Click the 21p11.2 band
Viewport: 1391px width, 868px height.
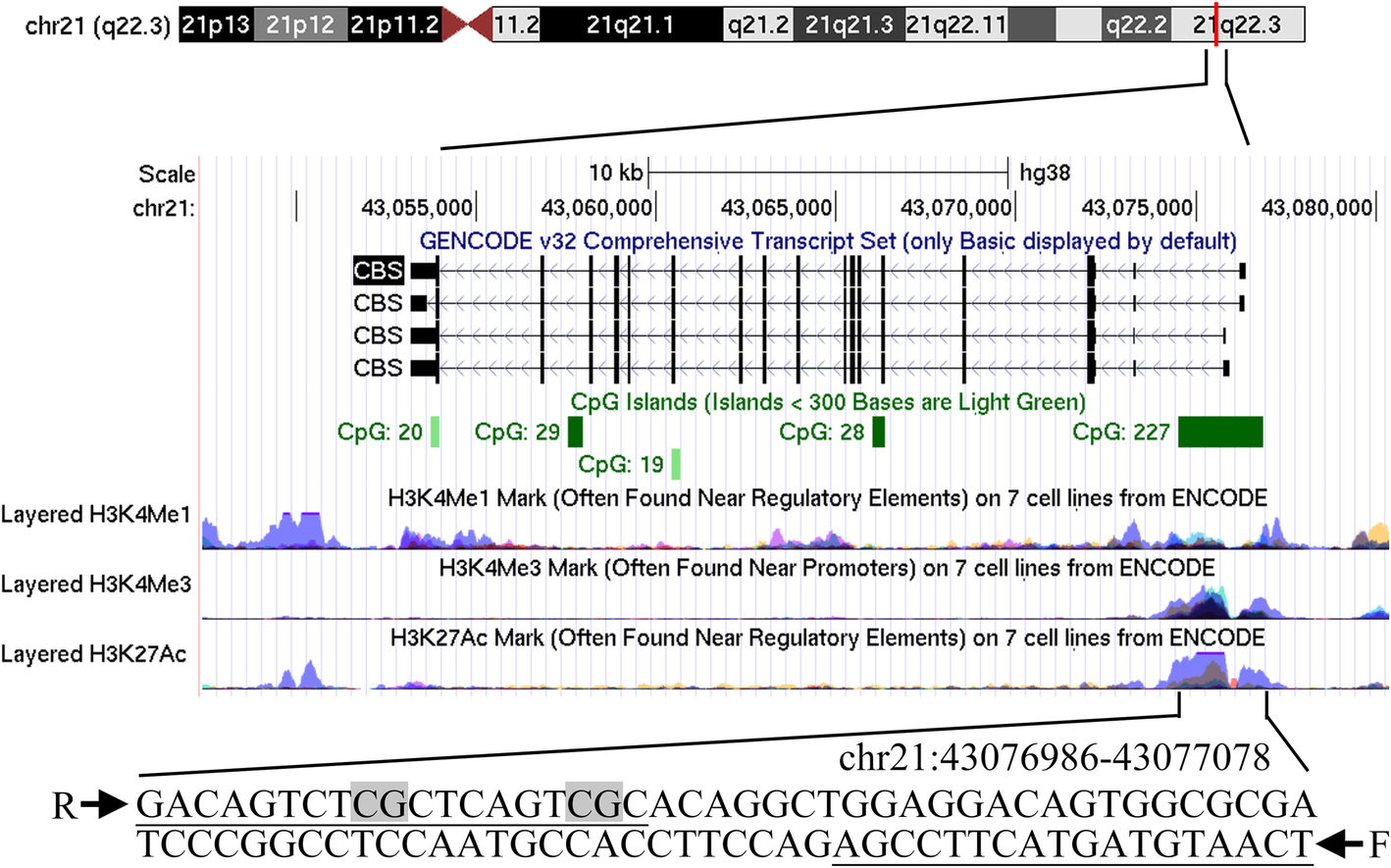tap(394, 25)
